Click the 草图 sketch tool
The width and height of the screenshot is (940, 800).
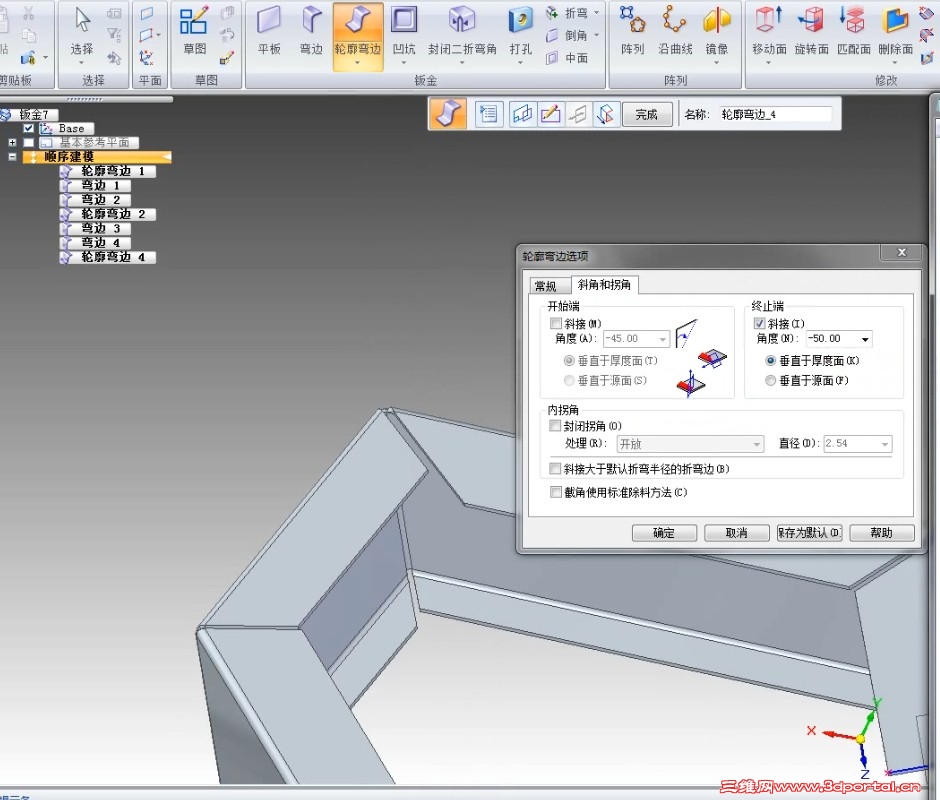pos(194,31)
